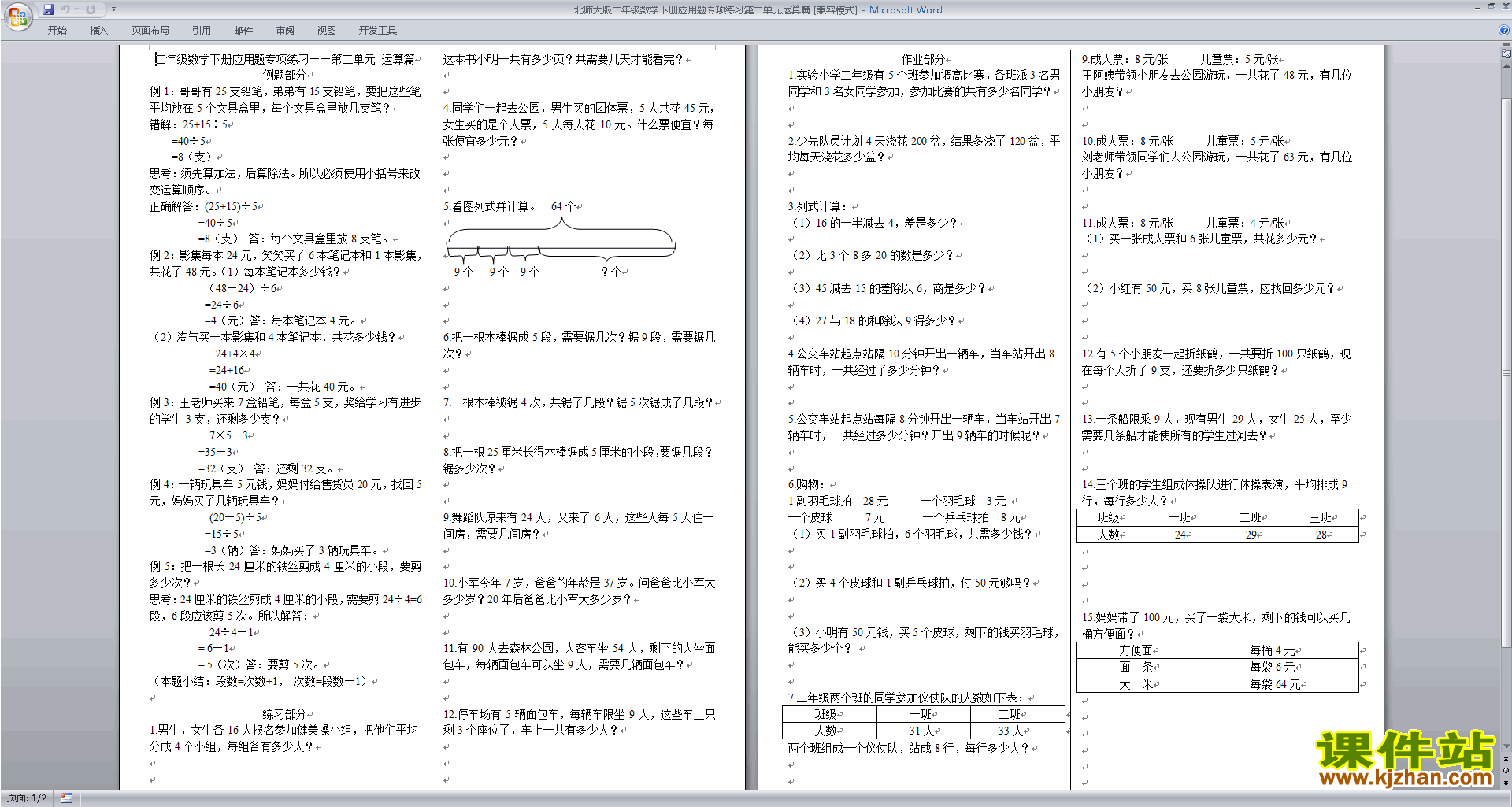Click the document title 二年级数学下册应用题专项练习
Image resolution: width=1512 pixels, height=807 pixels.
[x=284, y=59]
